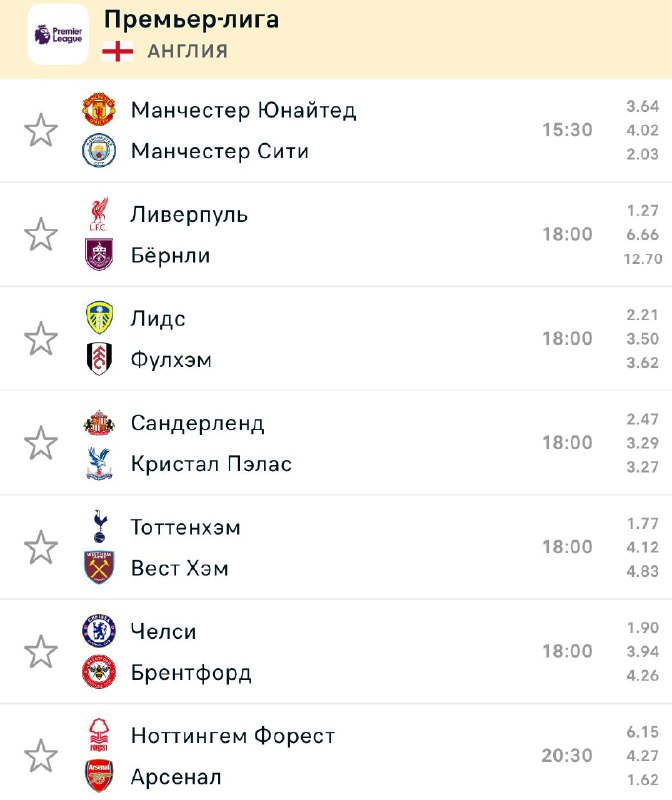Click the 20:30 kickoff time

567,756
